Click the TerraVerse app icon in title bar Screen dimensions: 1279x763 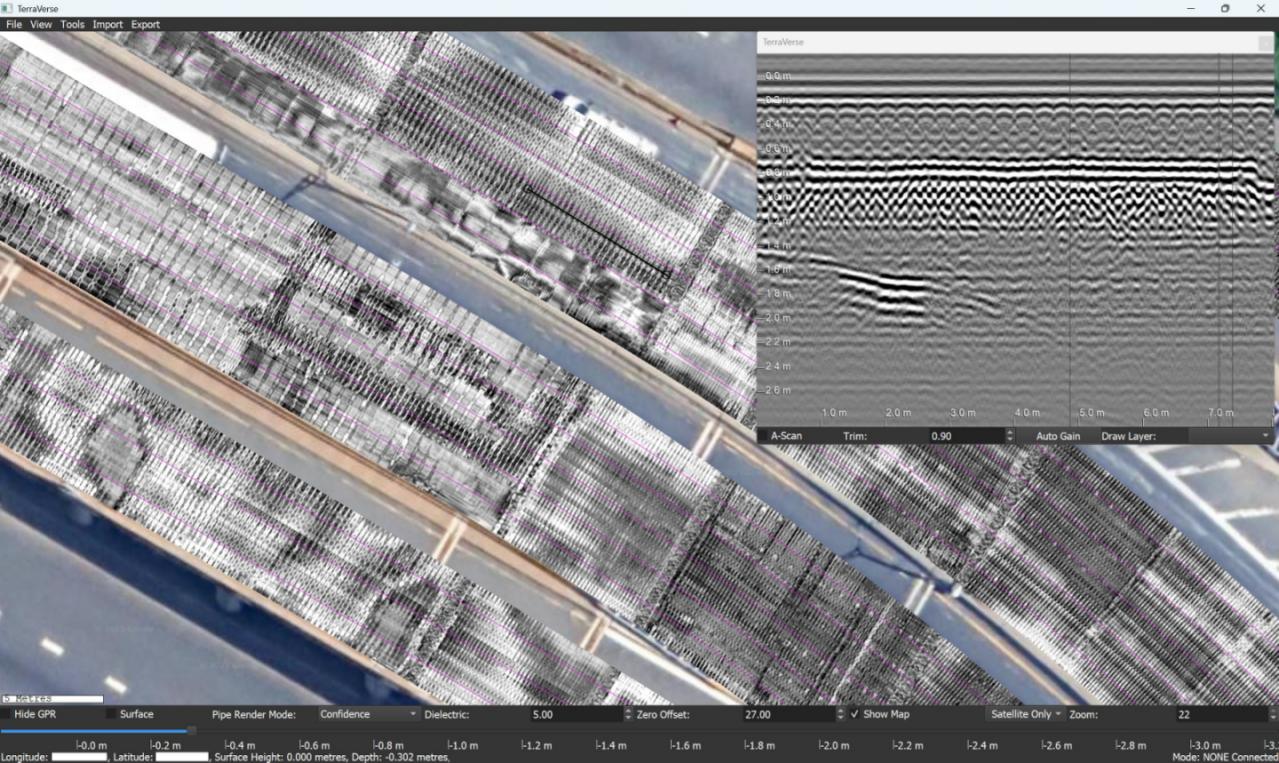click(8, 8)
